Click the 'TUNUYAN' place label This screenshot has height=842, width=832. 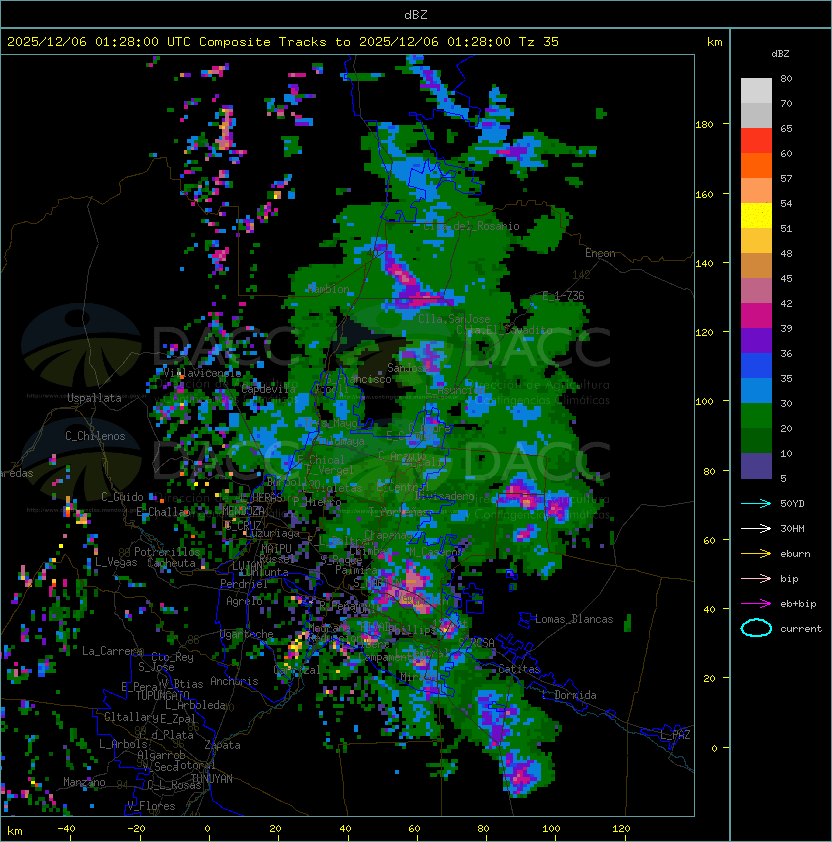pyautogui.click(x=212, y=779)
